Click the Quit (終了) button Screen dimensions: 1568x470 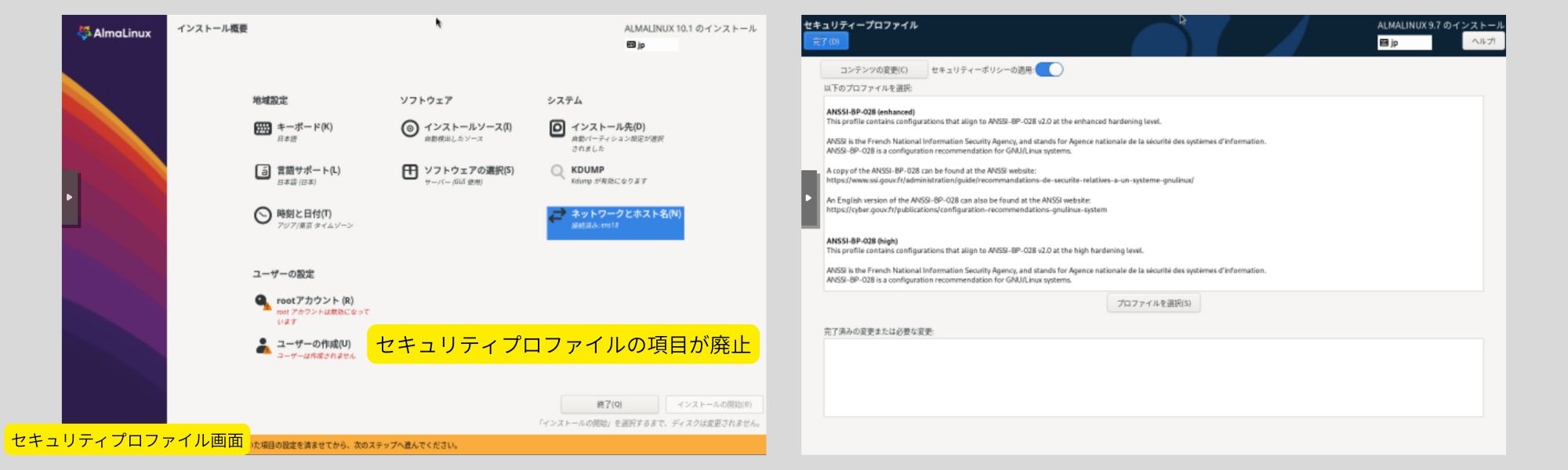pos(609,404)
